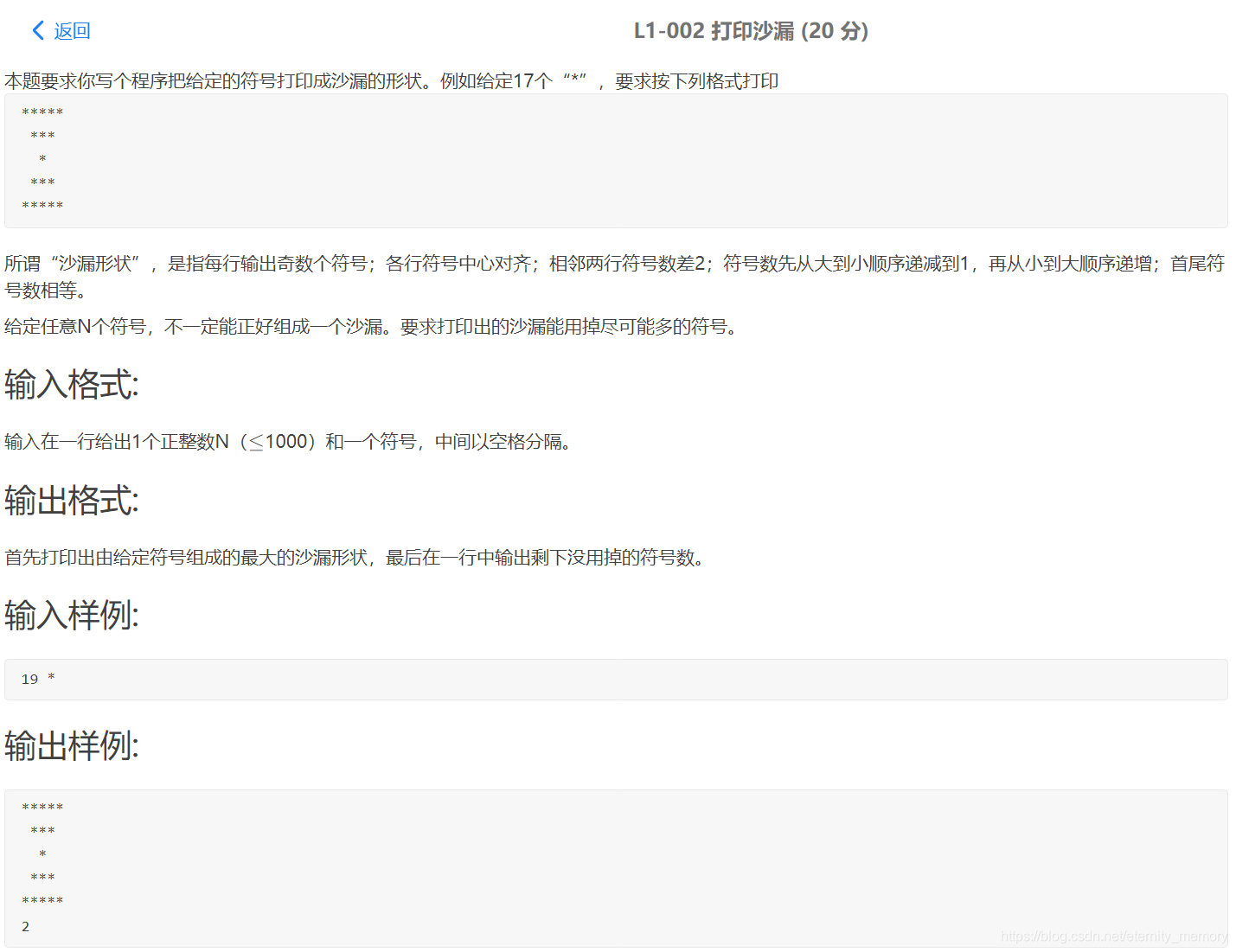Click the paragraph starting 所谓“沙漏形状”
1236x952 pixels.
[615, 277]
